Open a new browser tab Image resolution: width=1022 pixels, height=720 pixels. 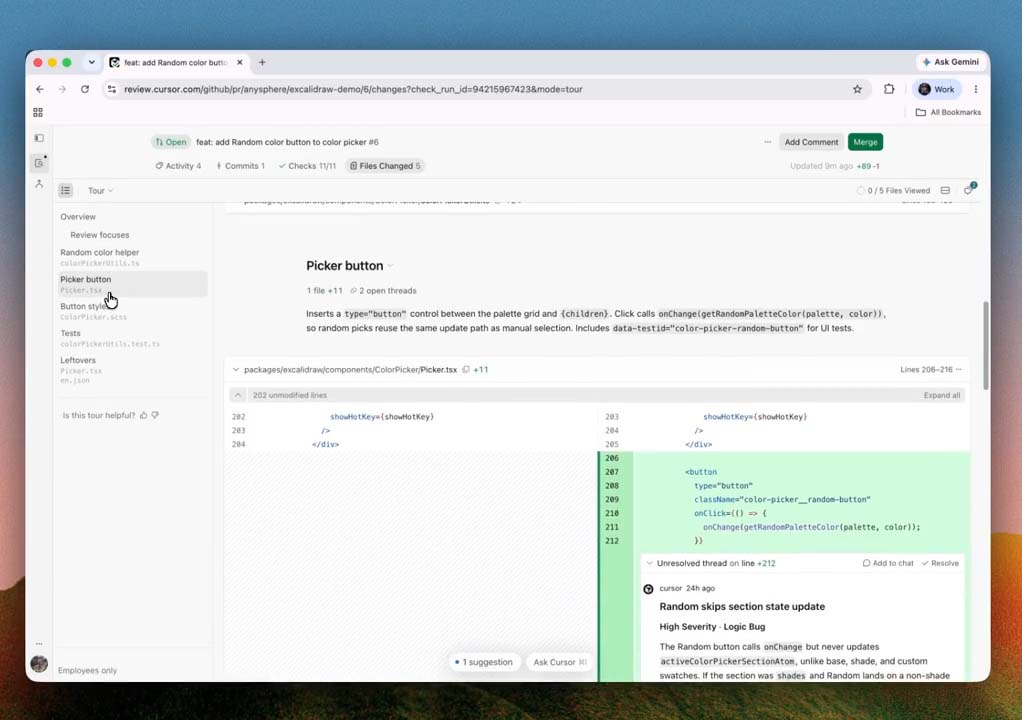pyautogui.click(x=262, y=63)
